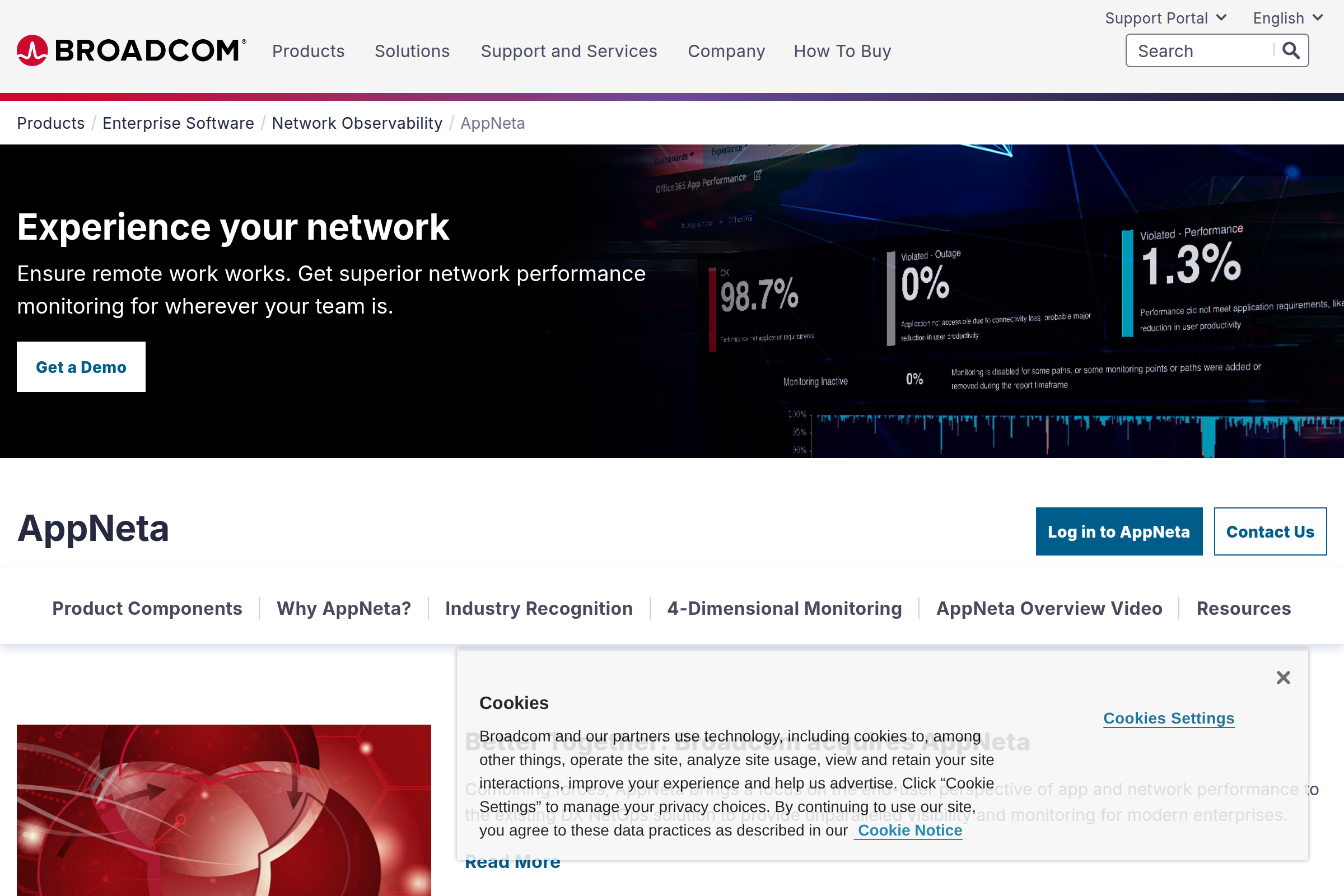The width and height of the screenshot is (1344, 896).
Task: Jump to AppNeta Overview Video section
Action: (1049, 608)
